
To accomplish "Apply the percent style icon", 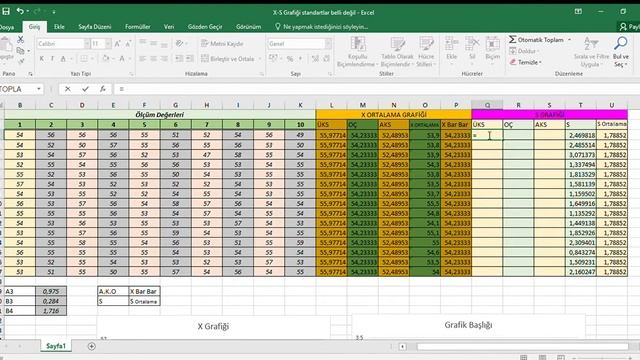I will (290, 59).
